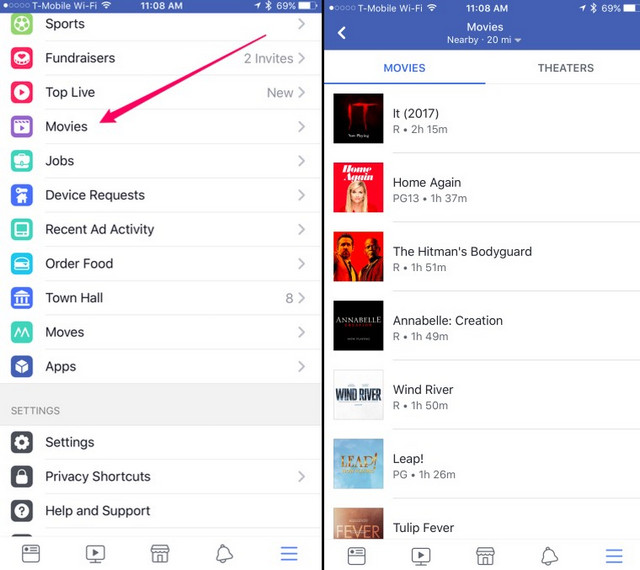Image resolution: width=640 pixels, height=570 pixels.
Task: Tap the Moves app icon
Action: [22, 332]
